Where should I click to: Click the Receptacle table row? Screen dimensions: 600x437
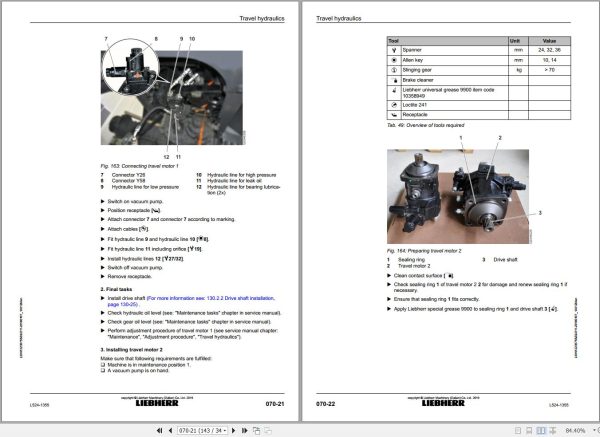coord(479,115)
